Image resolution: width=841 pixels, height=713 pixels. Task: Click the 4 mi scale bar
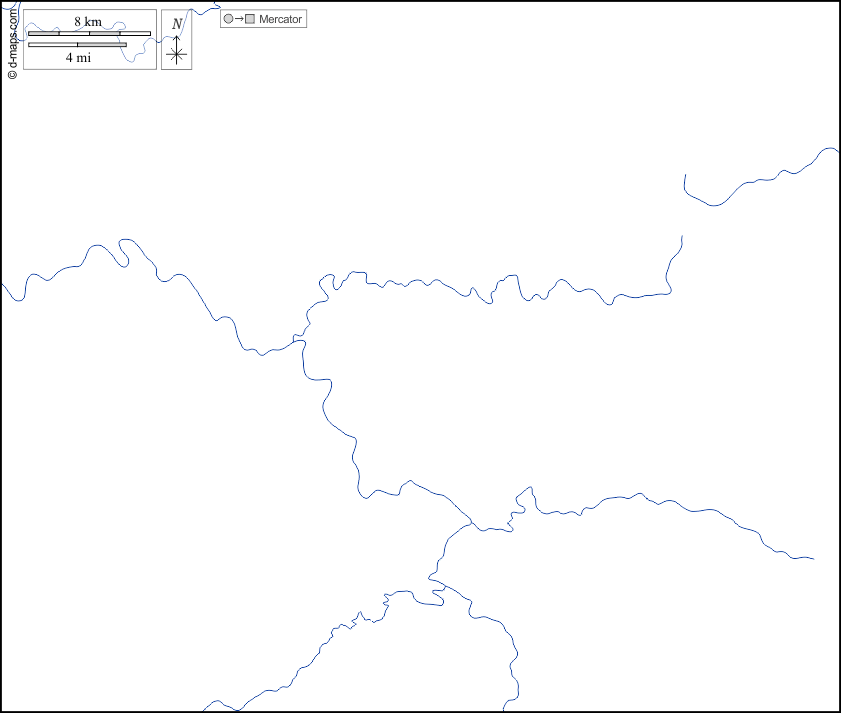pyautogui.click(x=77, y=45)
